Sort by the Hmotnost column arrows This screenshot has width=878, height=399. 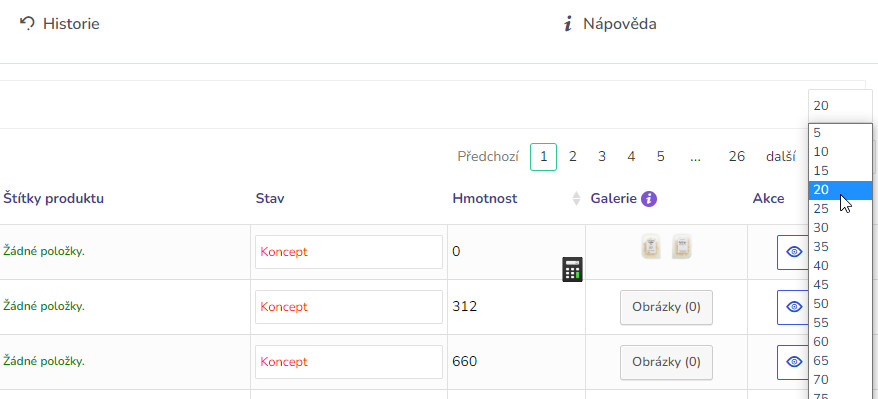576,198
